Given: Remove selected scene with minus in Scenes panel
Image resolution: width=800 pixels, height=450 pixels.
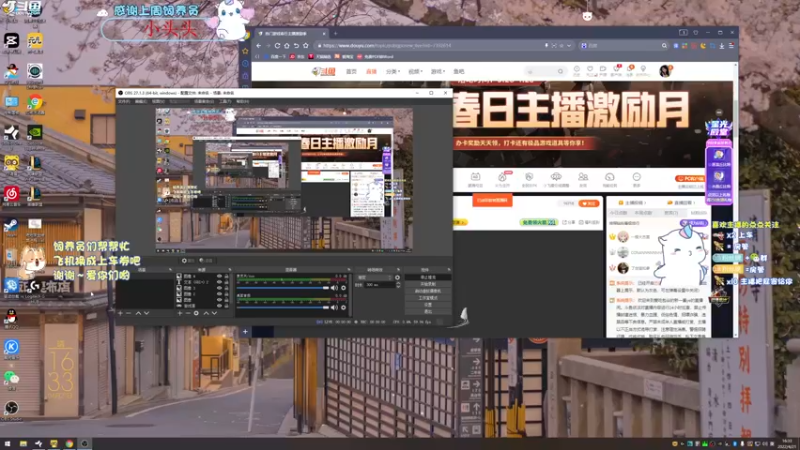Looking at the screenshot, I should pyautogui.click(x=129, y=313).
